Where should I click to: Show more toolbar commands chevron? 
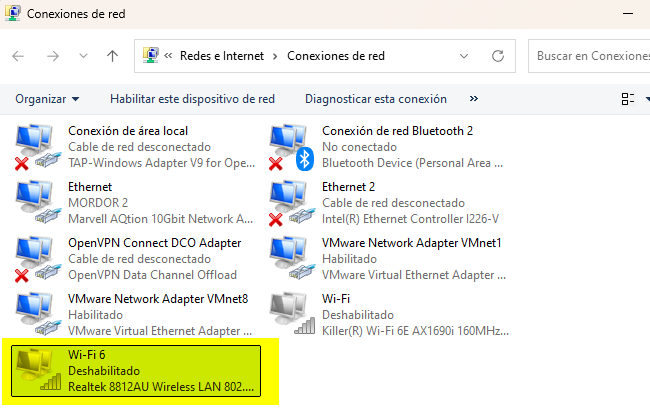coord(473,99)
